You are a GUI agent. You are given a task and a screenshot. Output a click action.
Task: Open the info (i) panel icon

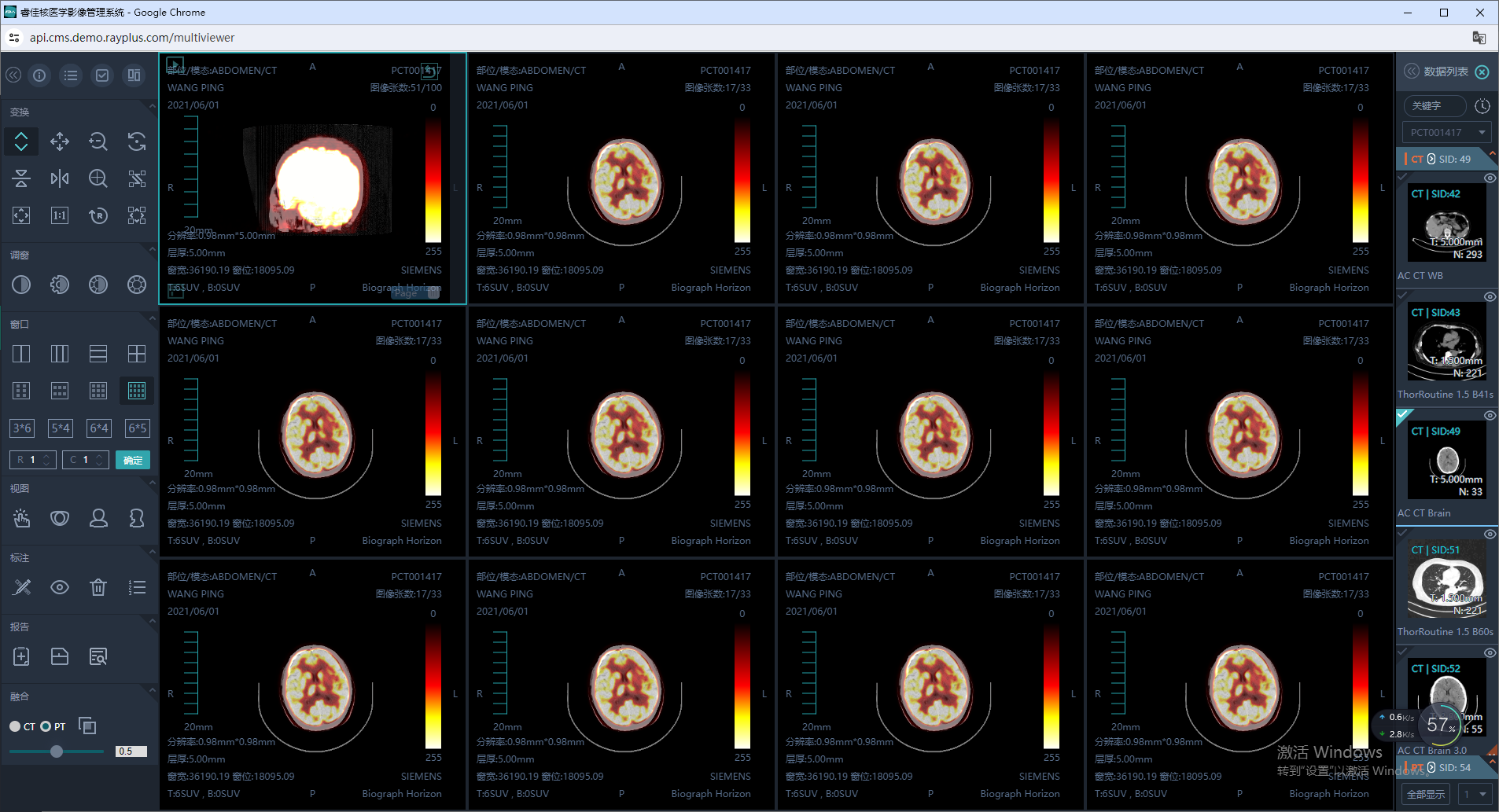tap(39, 75)
